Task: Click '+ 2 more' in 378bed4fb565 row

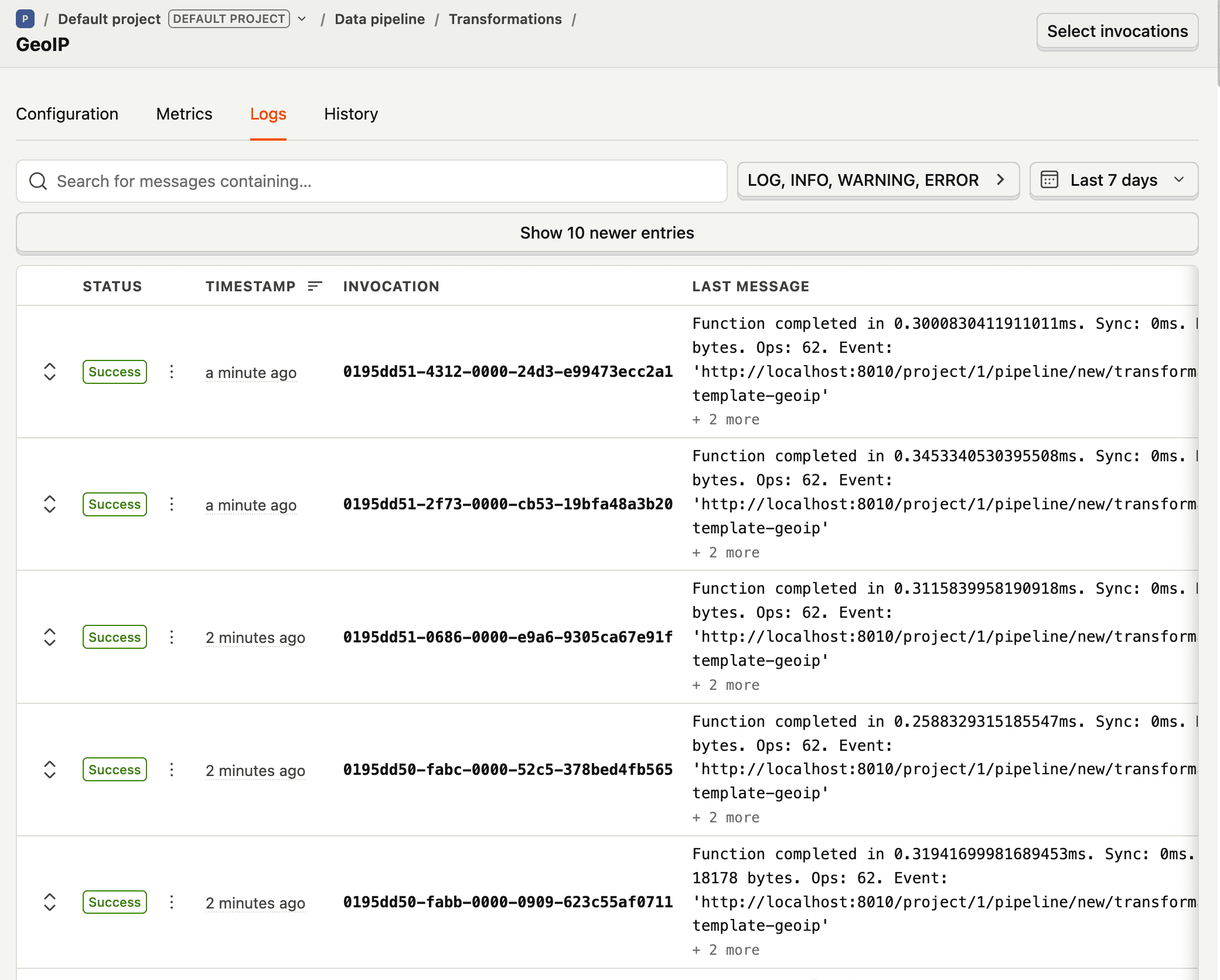Action: pyautogui.click(x=726, y=818)
